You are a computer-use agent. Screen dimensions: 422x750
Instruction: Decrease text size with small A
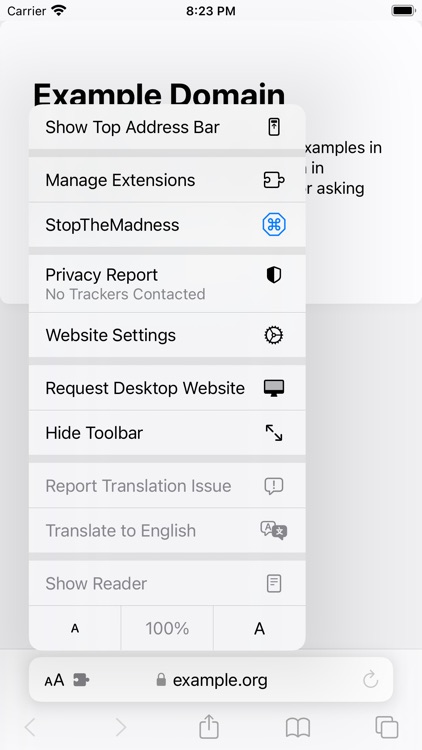click(75, 628)
